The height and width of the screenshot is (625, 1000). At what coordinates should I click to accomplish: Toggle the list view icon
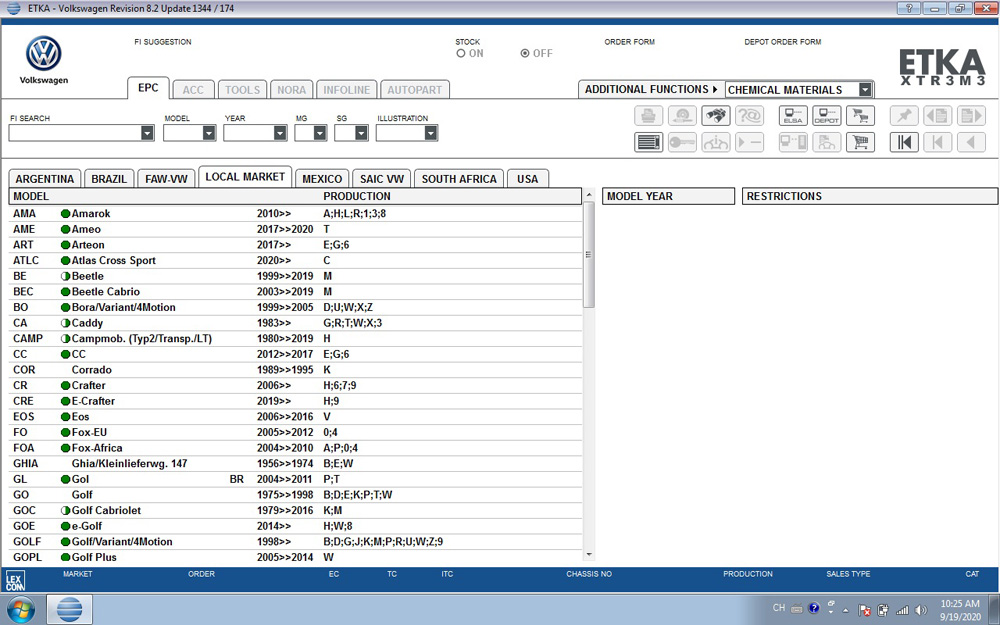[649, 142]
